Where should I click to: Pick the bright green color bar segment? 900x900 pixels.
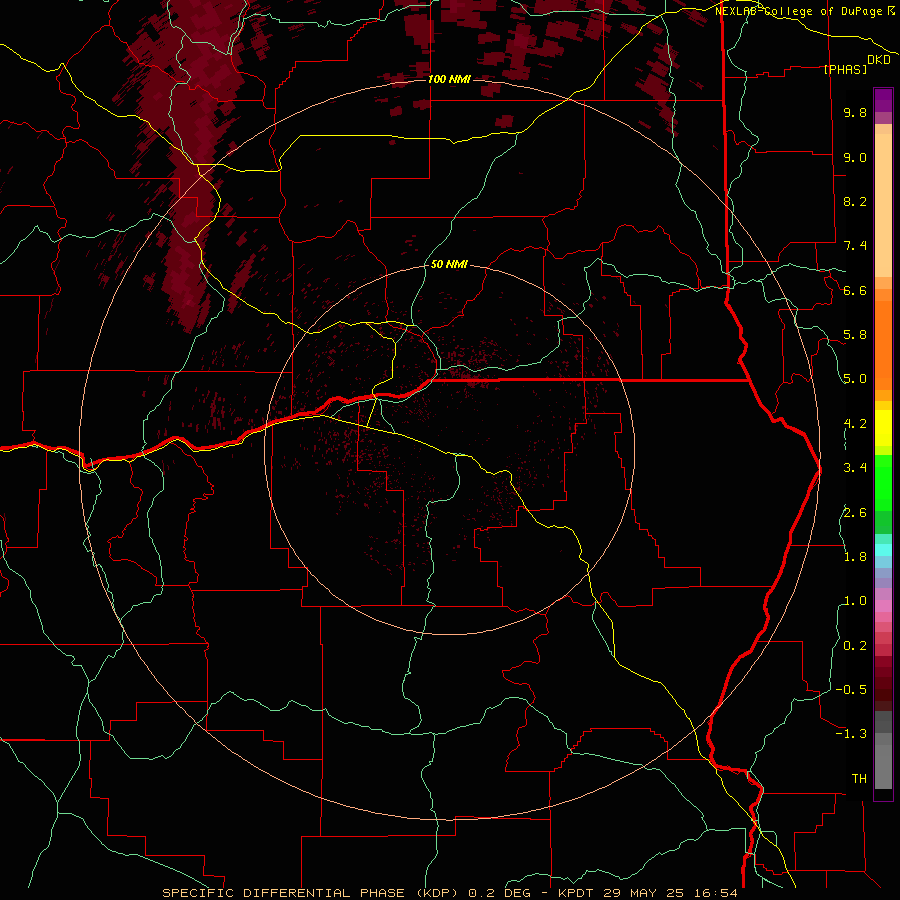(883, 483)
